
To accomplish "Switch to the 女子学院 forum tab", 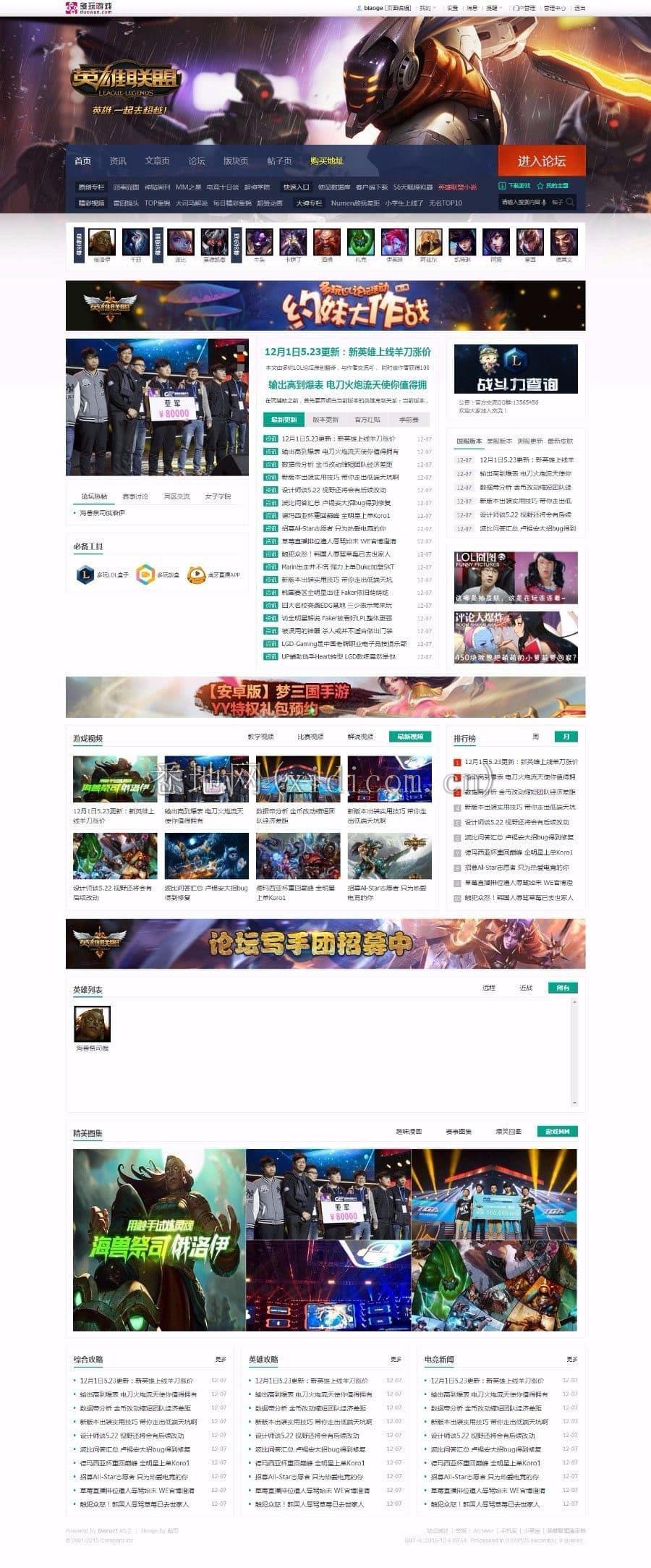I will [218, 496].
